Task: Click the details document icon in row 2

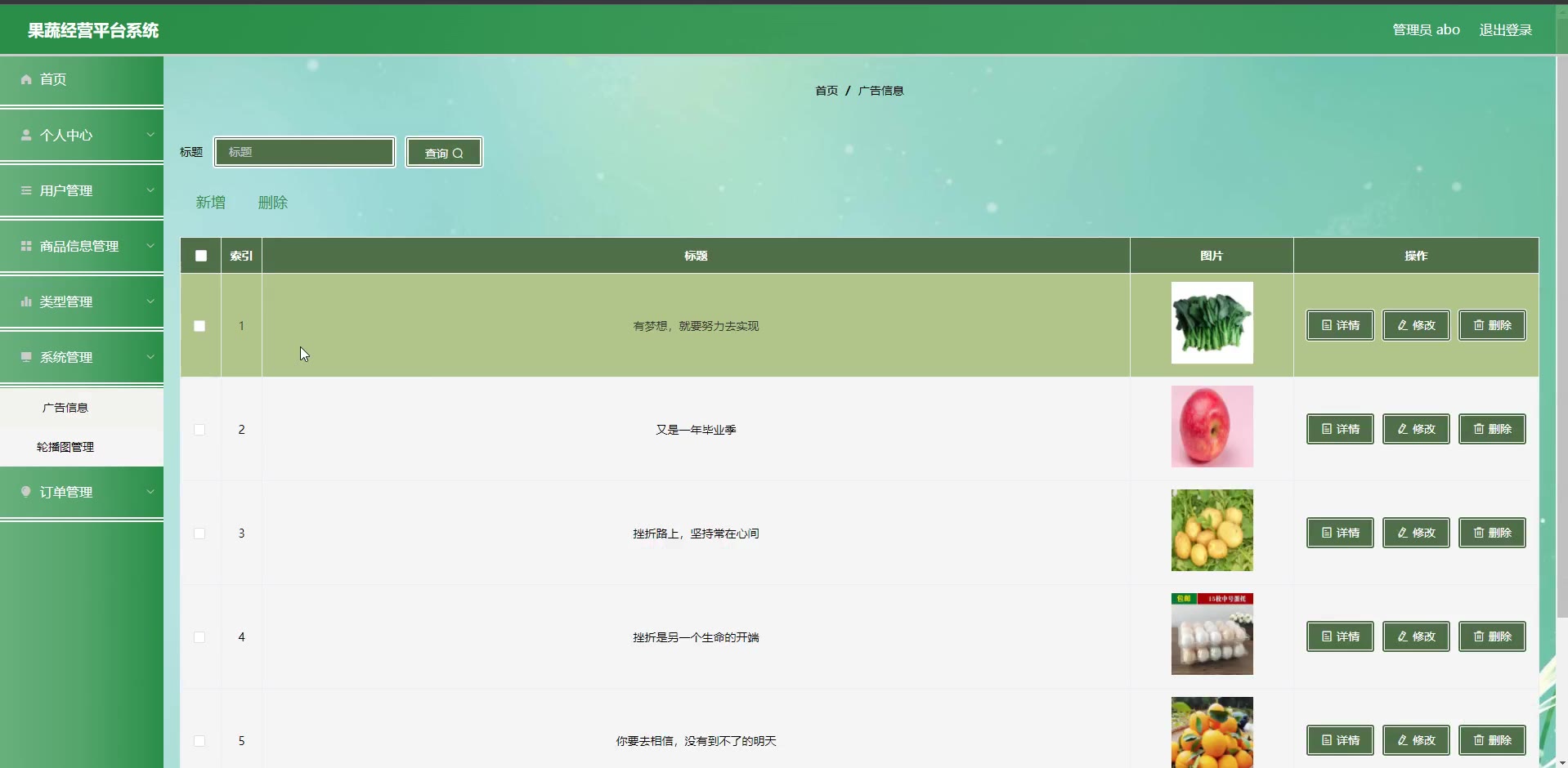Action: click(x=1327, y=429)
